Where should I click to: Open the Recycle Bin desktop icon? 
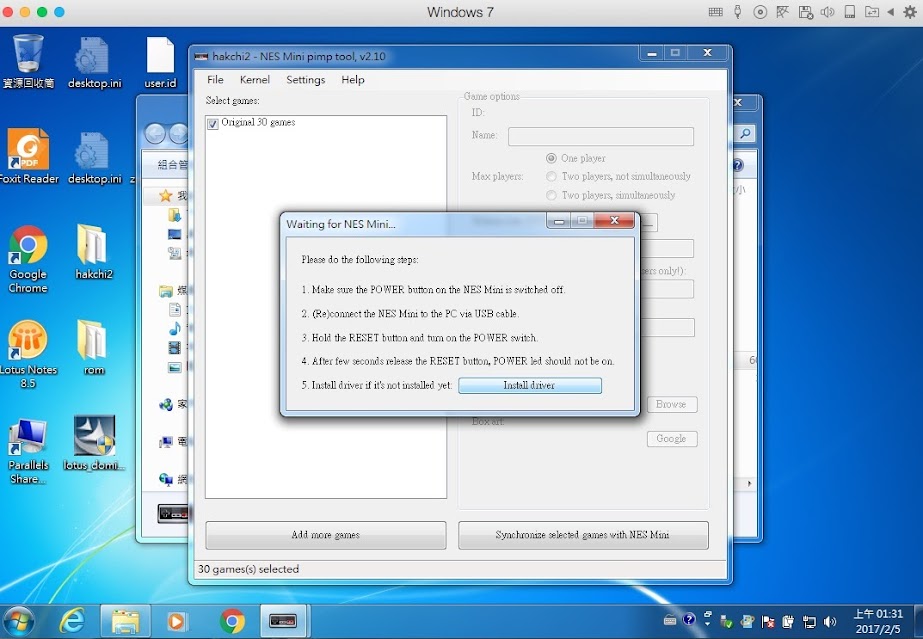point(28,61)
